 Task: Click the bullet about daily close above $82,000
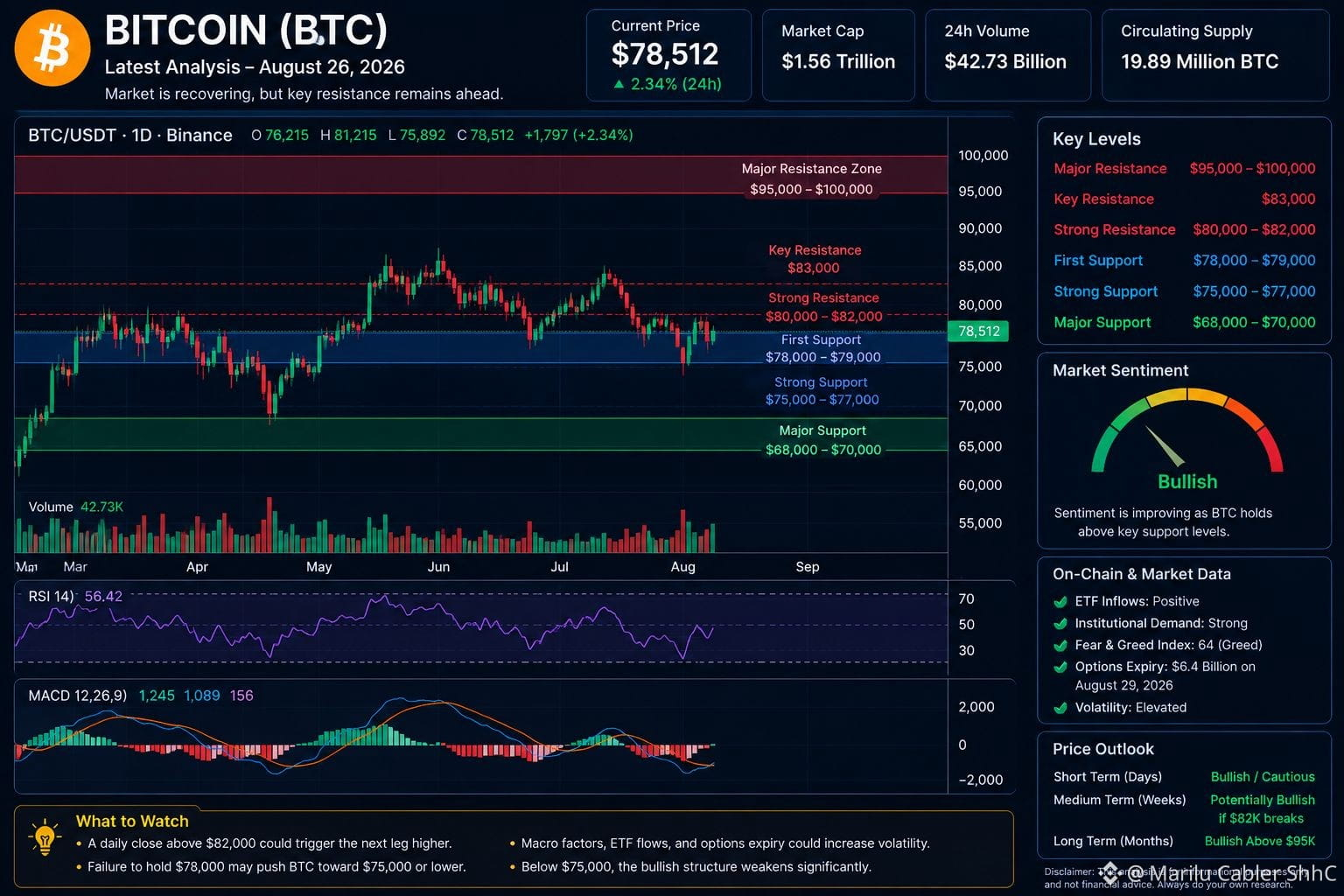264,843
